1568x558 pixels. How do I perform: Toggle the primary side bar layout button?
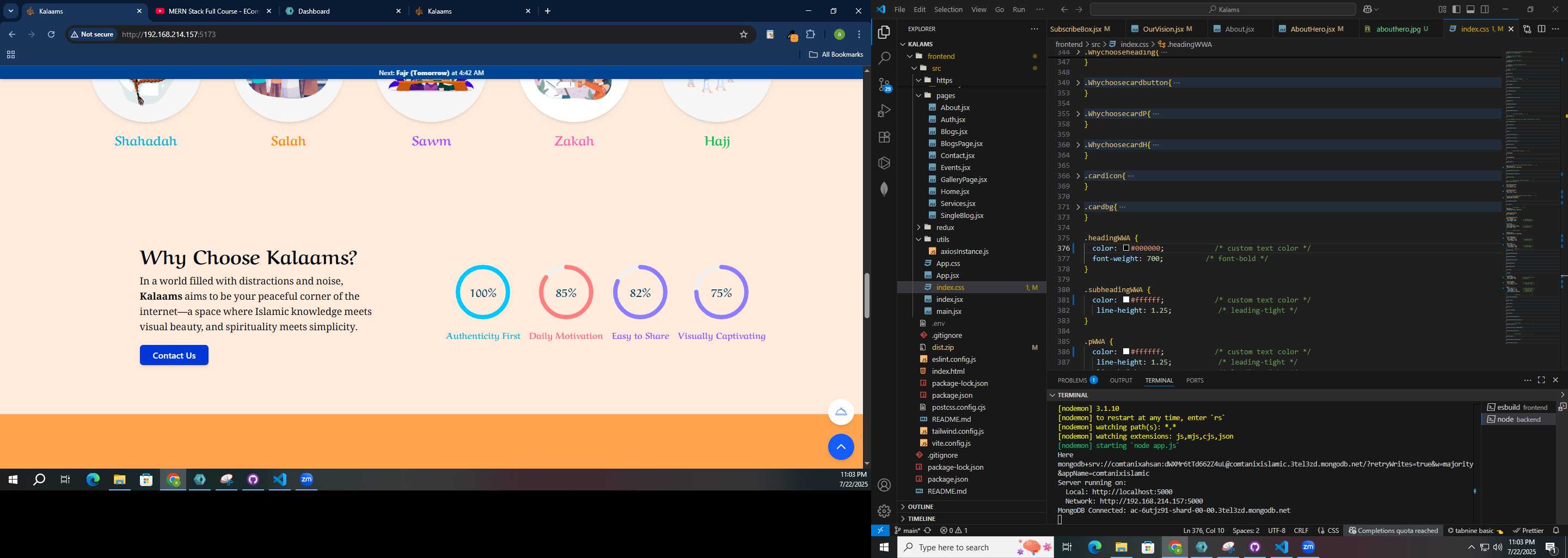(1456, 10)
